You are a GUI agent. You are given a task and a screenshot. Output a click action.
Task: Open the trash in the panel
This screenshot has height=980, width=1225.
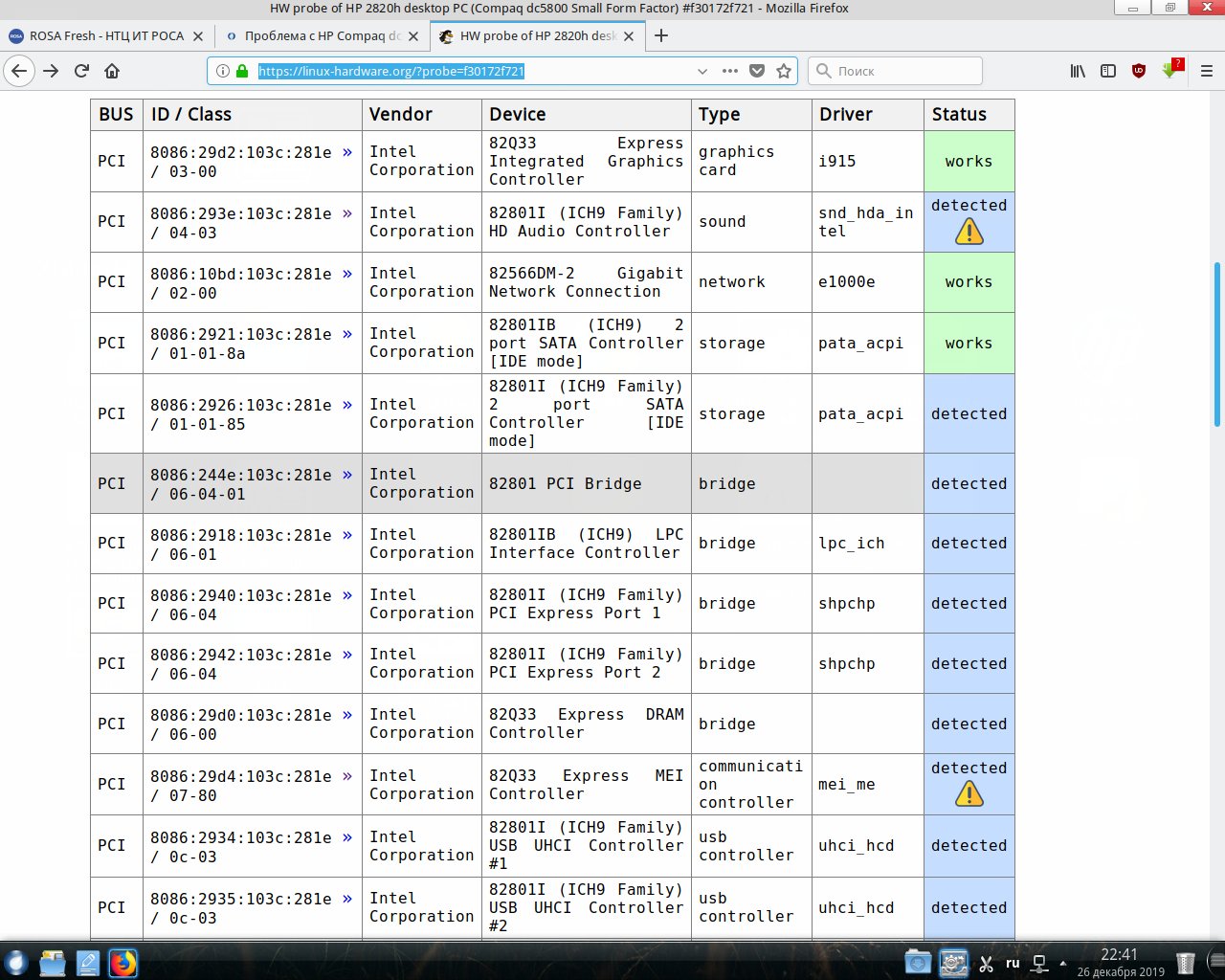tap(1185, 963)
